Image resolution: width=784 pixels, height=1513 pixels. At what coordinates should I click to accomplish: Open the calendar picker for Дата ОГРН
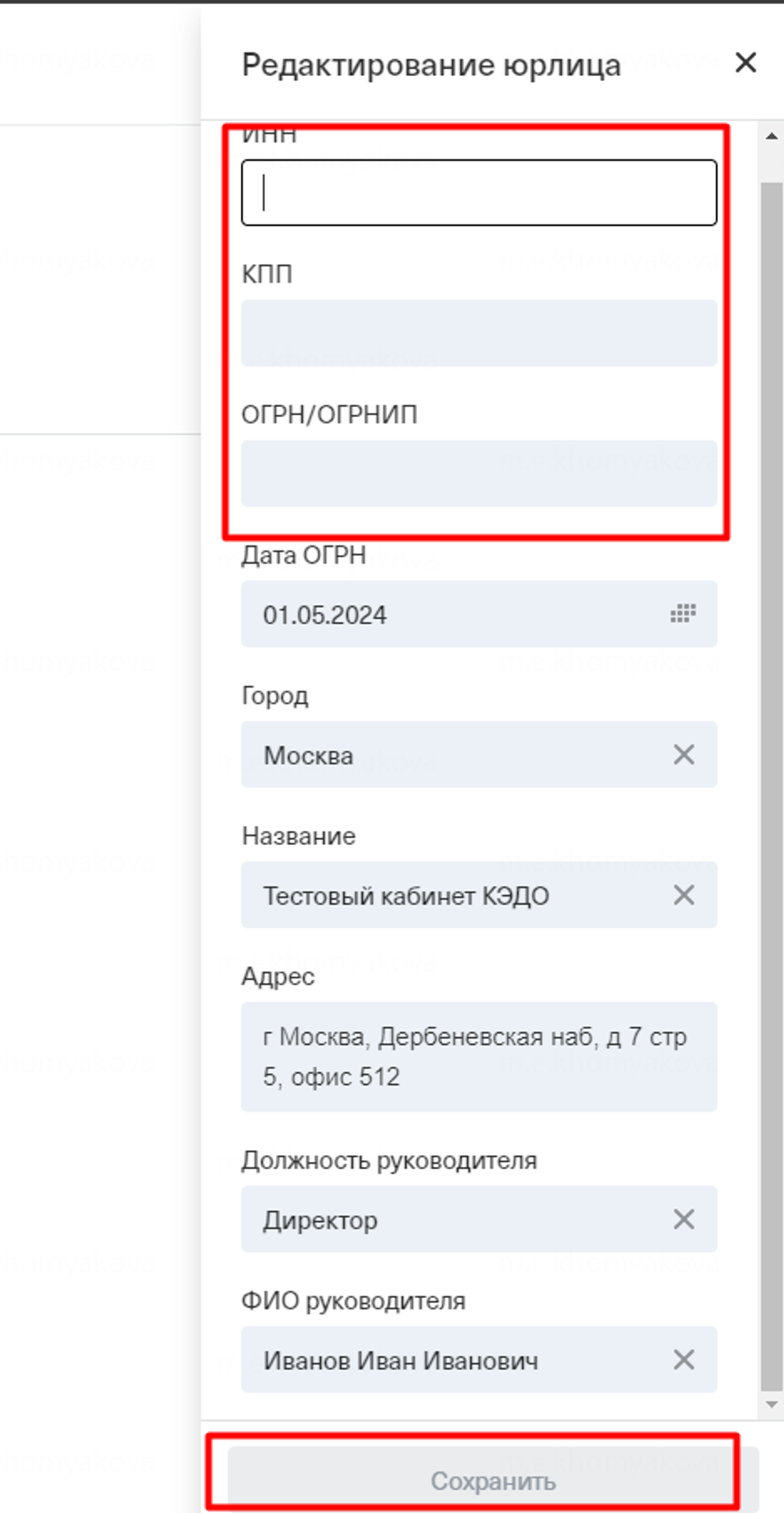683,615
